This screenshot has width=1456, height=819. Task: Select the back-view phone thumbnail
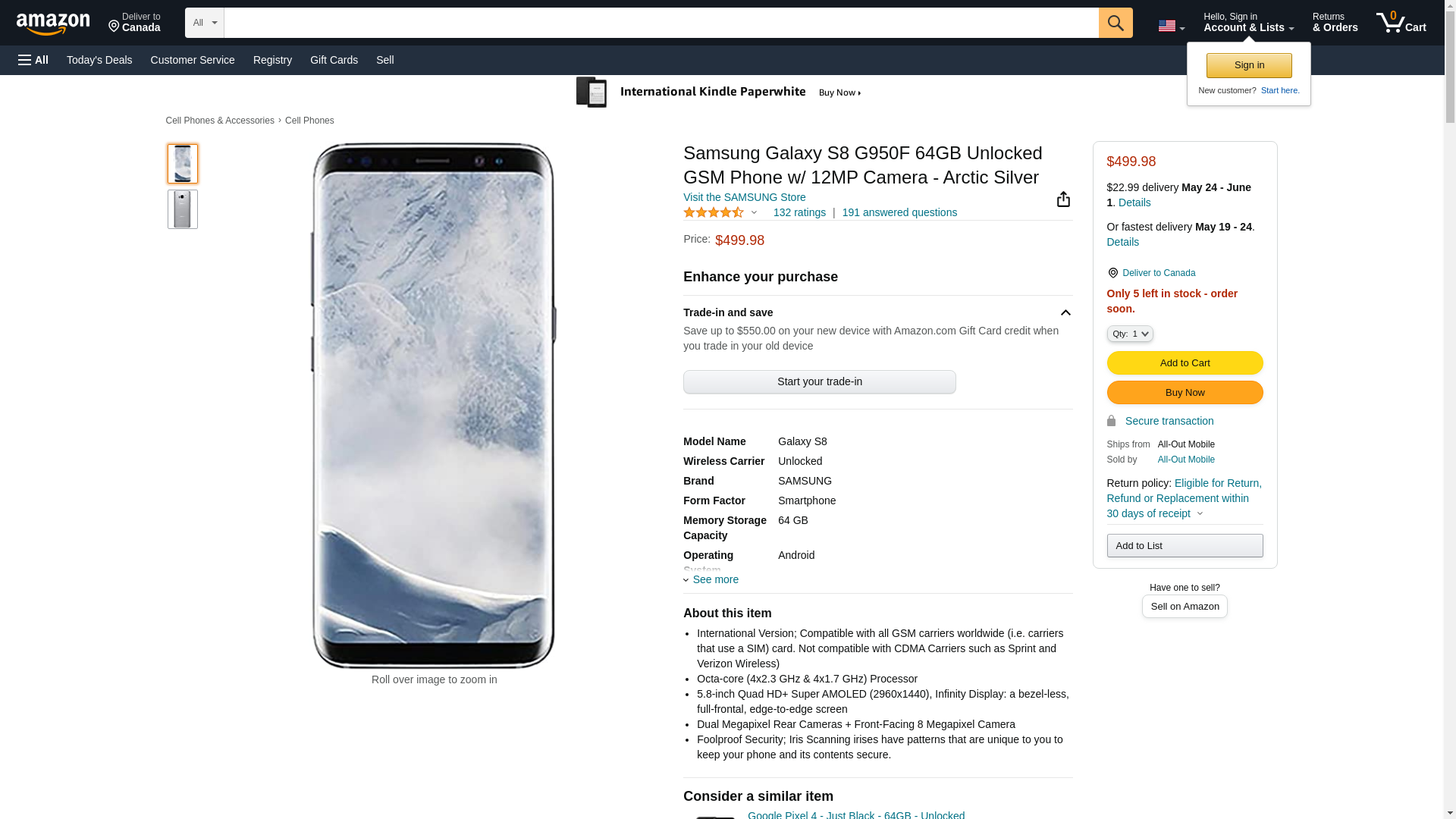coord(183,209)
